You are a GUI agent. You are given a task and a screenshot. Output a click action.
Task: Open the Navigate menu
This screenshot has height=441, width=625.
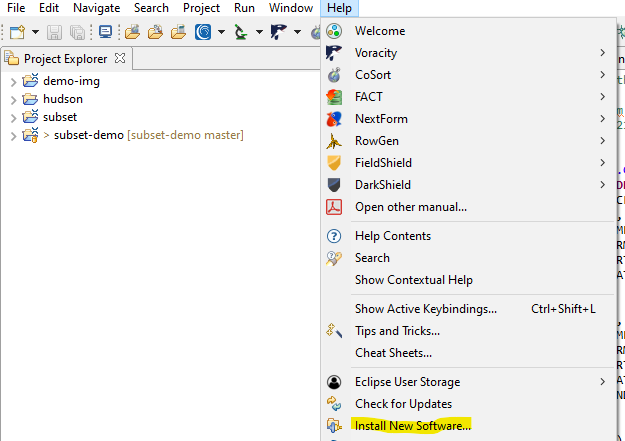[x=96, y=8]
